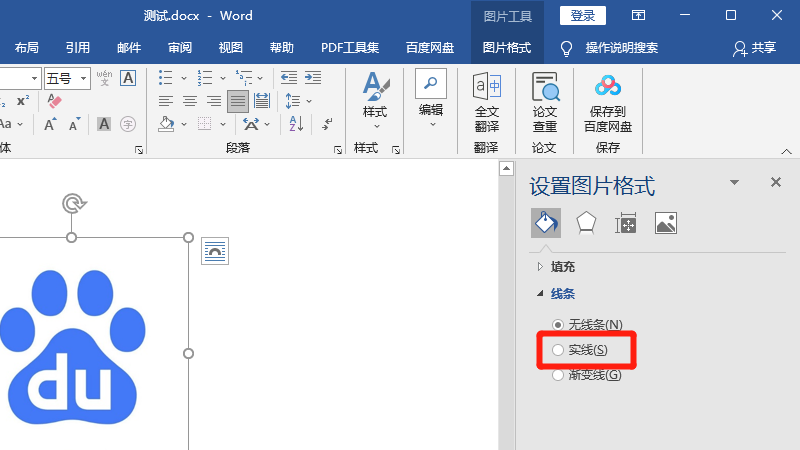
Task: Click 全文翻译 button
Action: click(487, 102)
